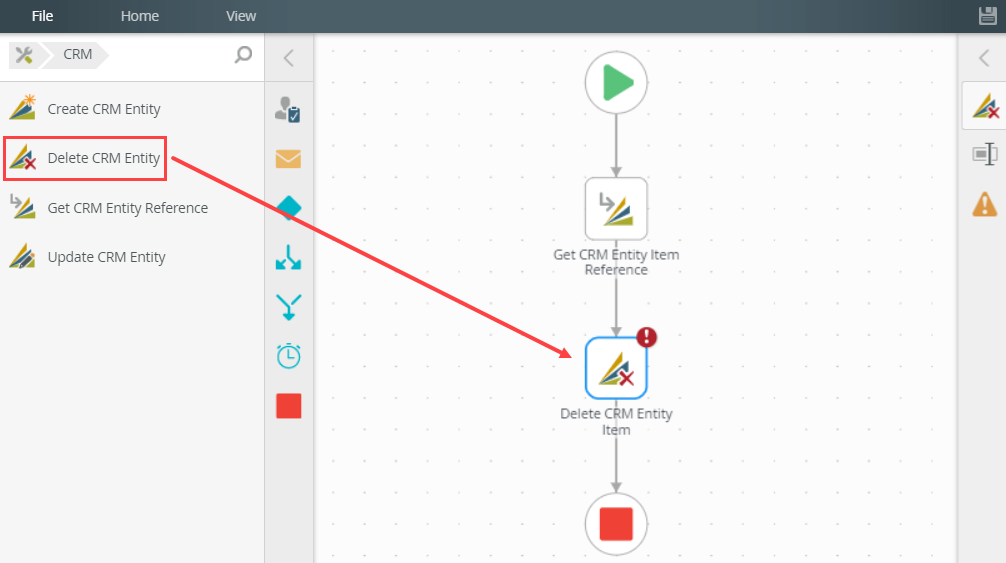Expand the right configuration panel chevron
1006x563 pixels.
tap(984, 58)
